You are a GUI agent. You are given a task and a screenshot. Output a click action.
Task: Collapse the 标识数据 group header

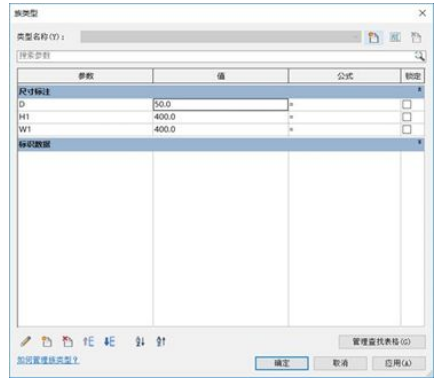pos(419,143)
